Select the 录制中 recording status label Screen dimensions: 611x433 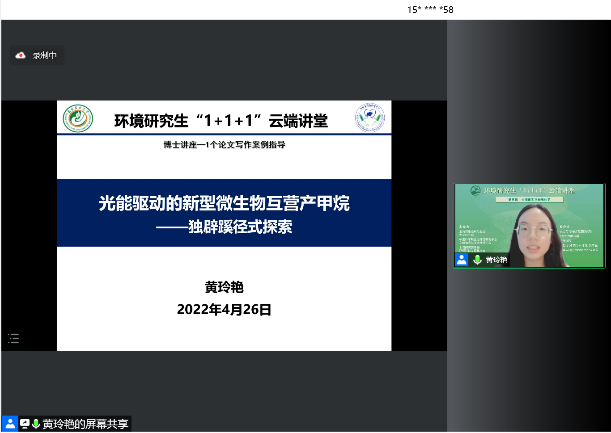pos(43,56)
